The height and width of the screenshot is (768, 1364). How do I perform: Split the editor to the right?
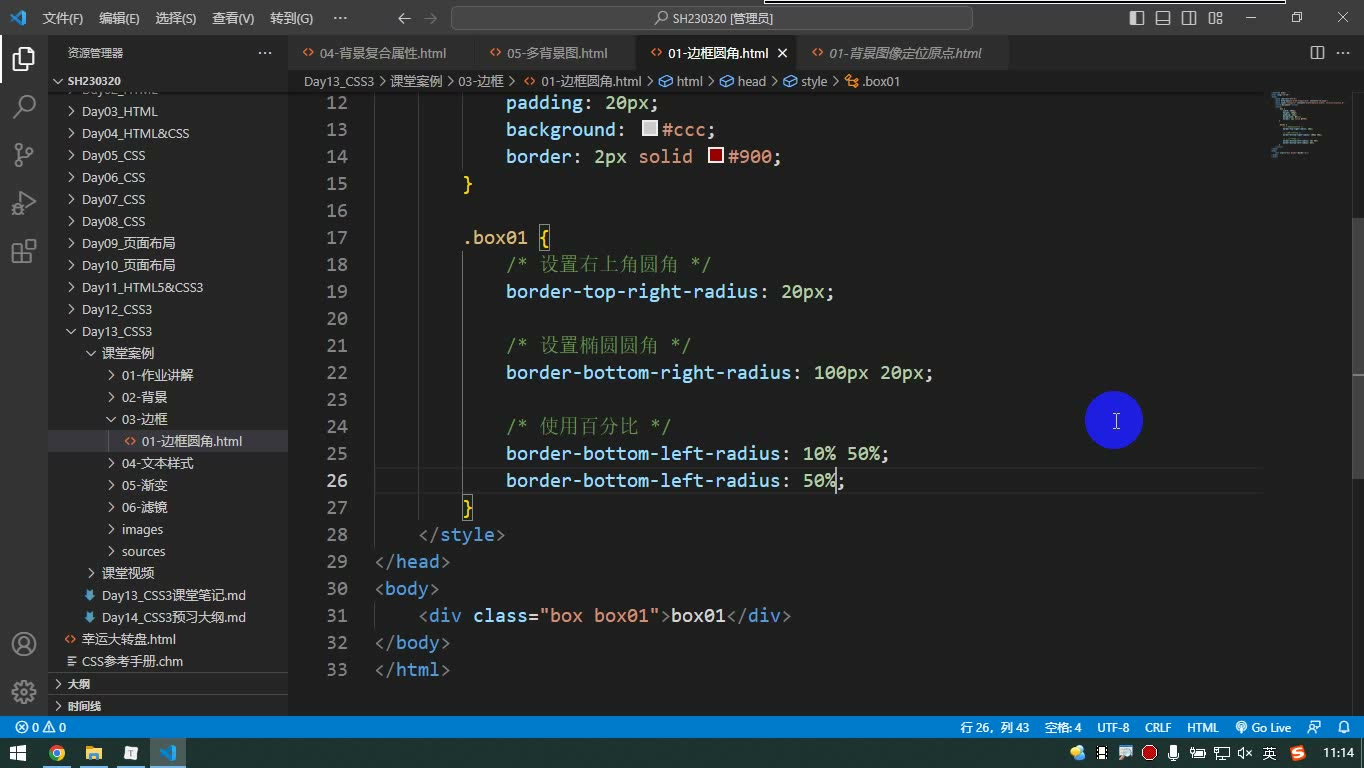[x=1317, y=53]
